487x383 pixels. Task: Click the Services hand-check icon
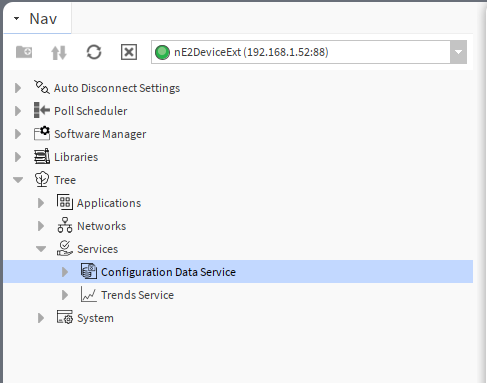point(65,248)
